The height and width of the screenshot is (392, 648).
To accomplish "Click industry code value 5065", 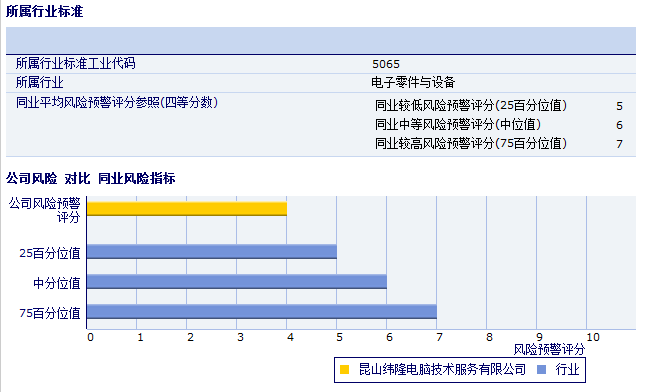I will (386, 64).
